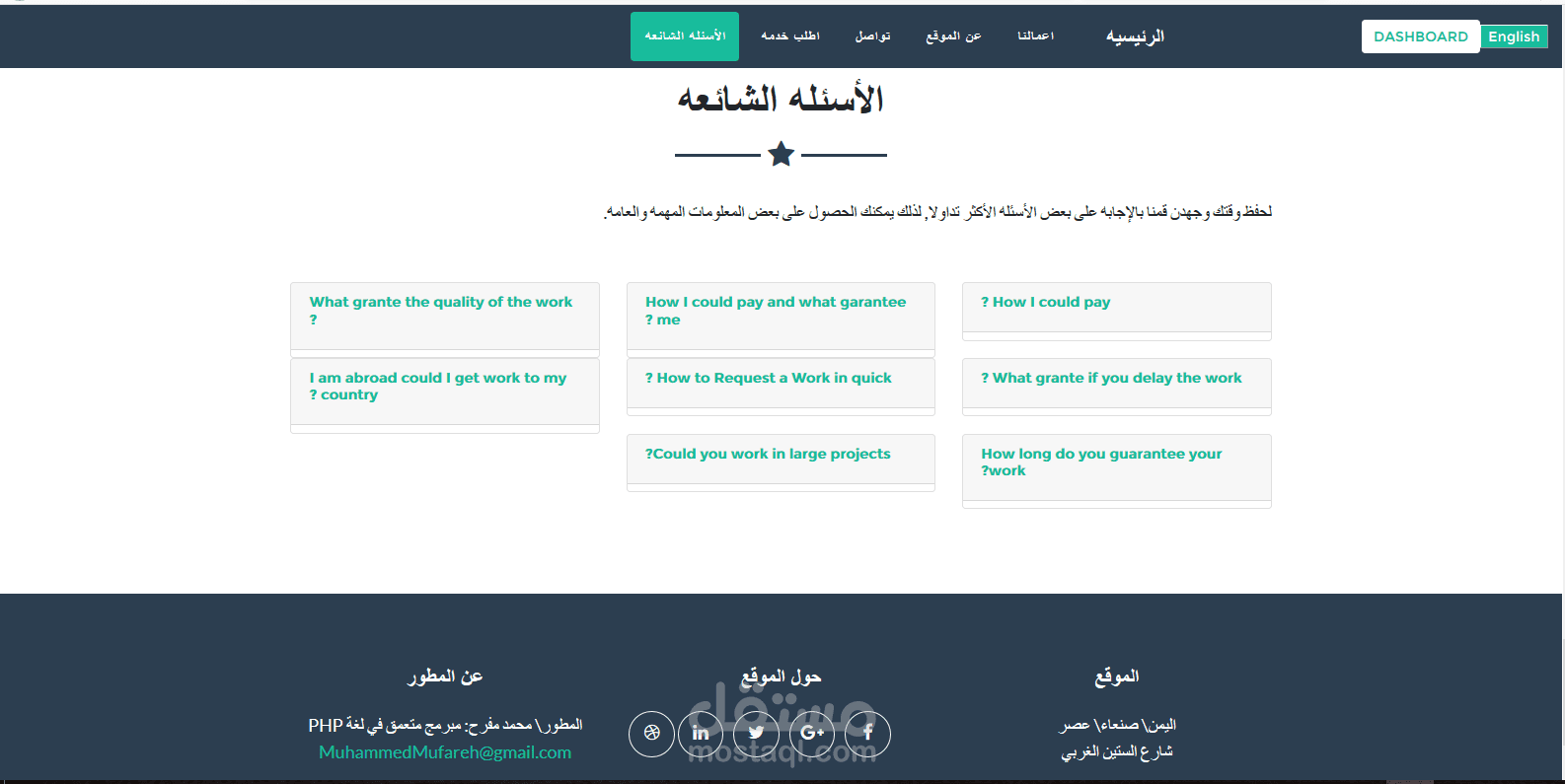Open the تواصل nav item

[872, 36]
